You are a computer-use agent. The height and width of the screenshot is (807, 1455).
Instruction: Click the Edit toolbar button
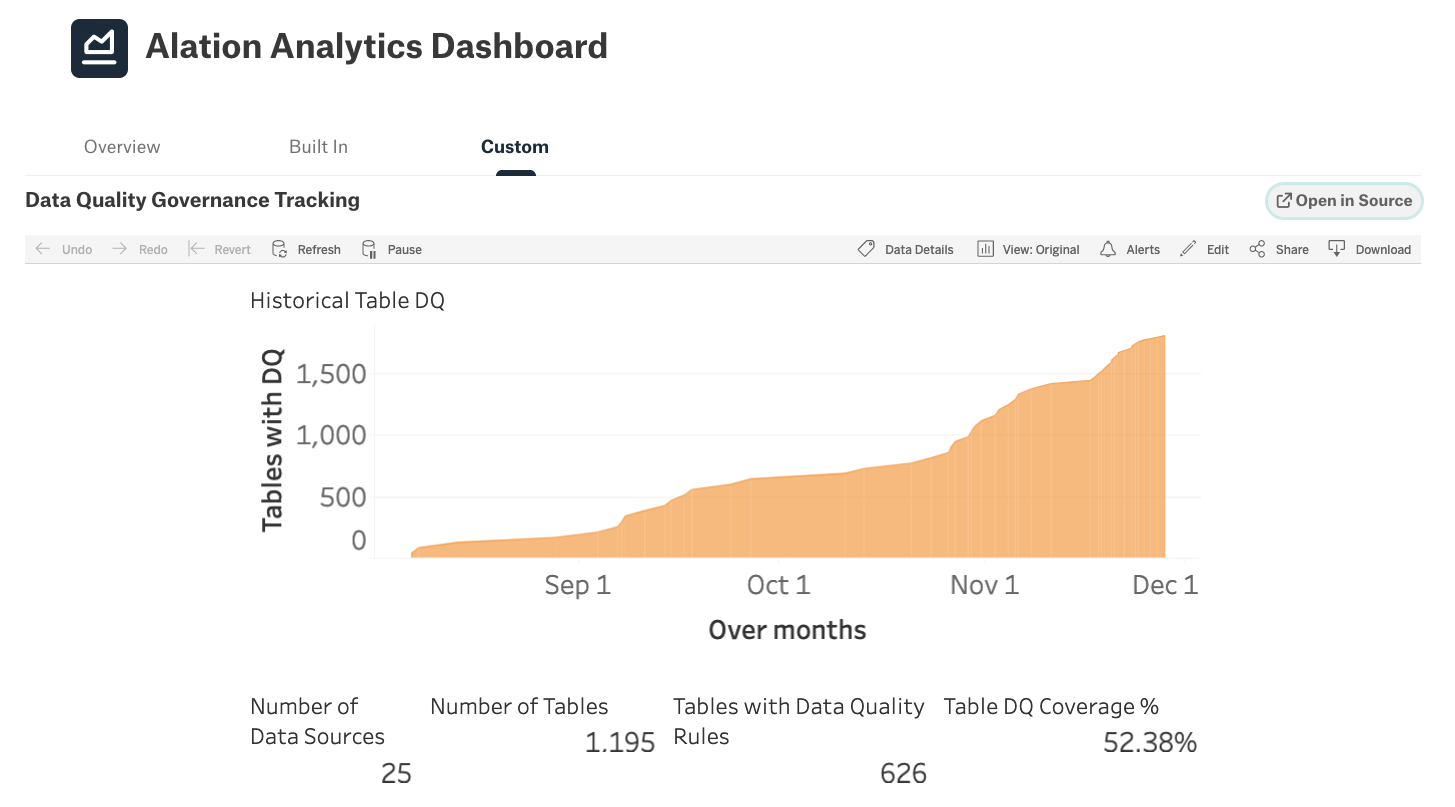click(x=1205, y=249)
